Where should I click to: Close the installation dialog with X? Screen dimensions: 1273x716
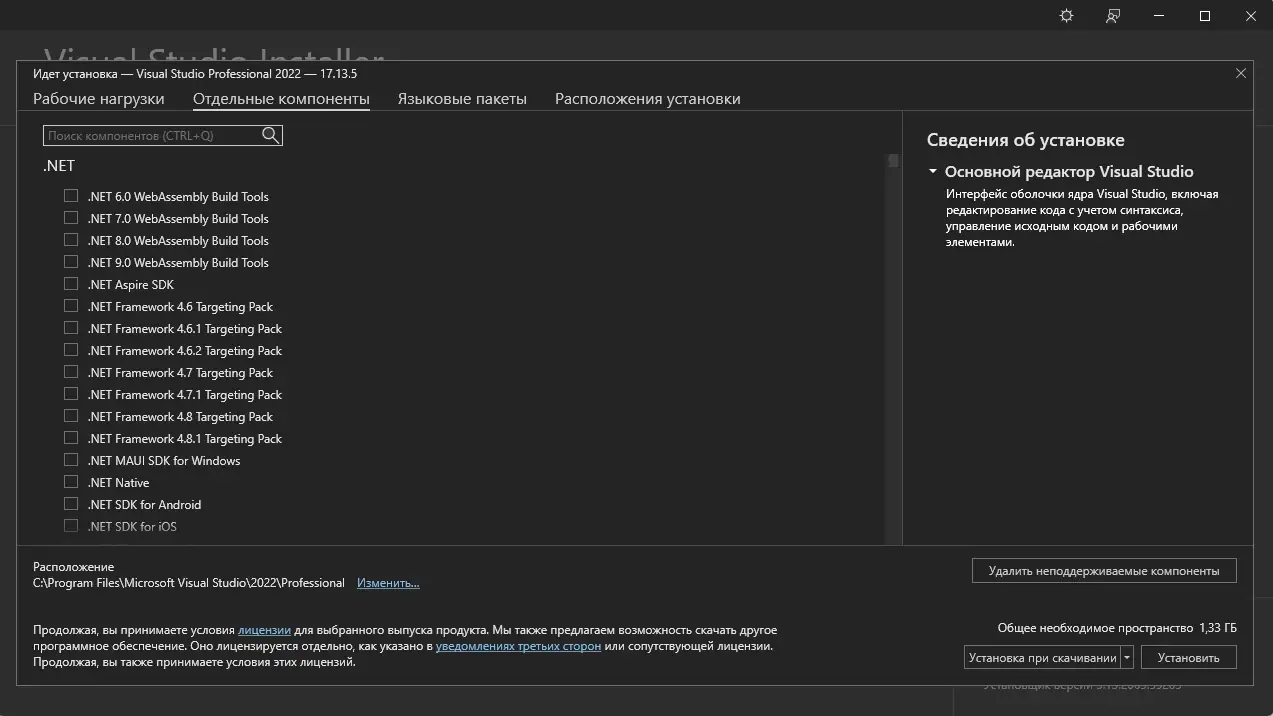point(1241,73)
